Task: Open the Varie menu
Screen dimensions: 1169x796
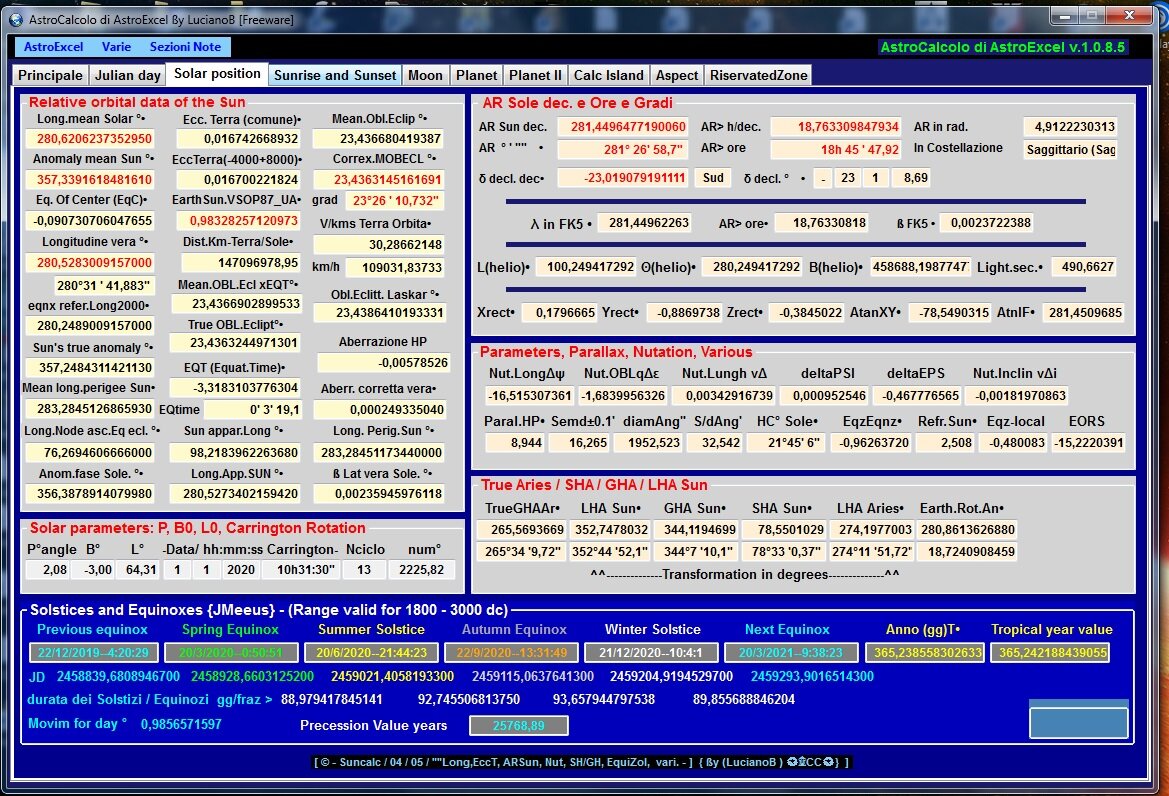Action: pyautogui.click(x=116, y=47)
